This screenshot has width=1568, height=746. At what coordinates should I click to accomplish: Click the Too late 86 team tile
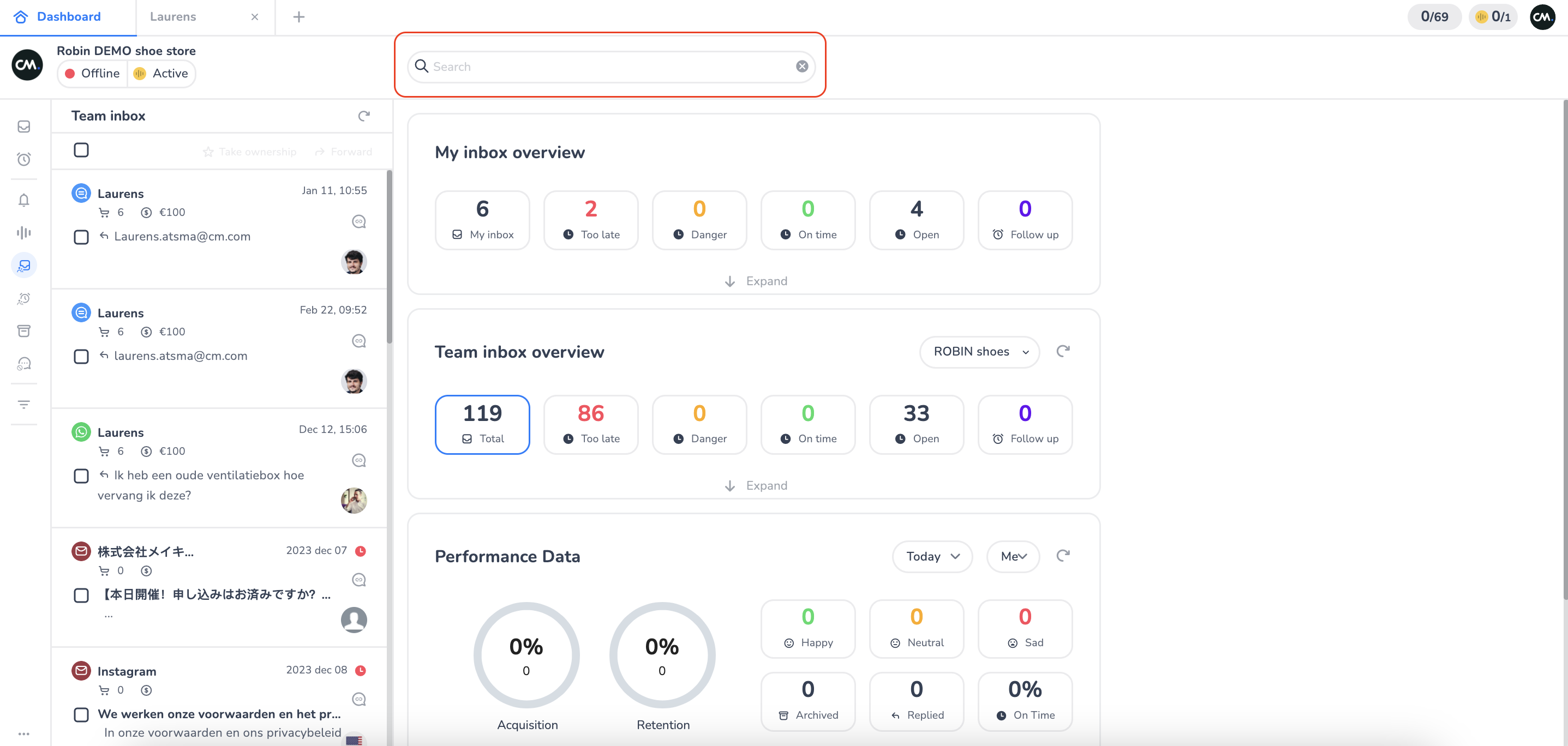(x=590, y=424)
